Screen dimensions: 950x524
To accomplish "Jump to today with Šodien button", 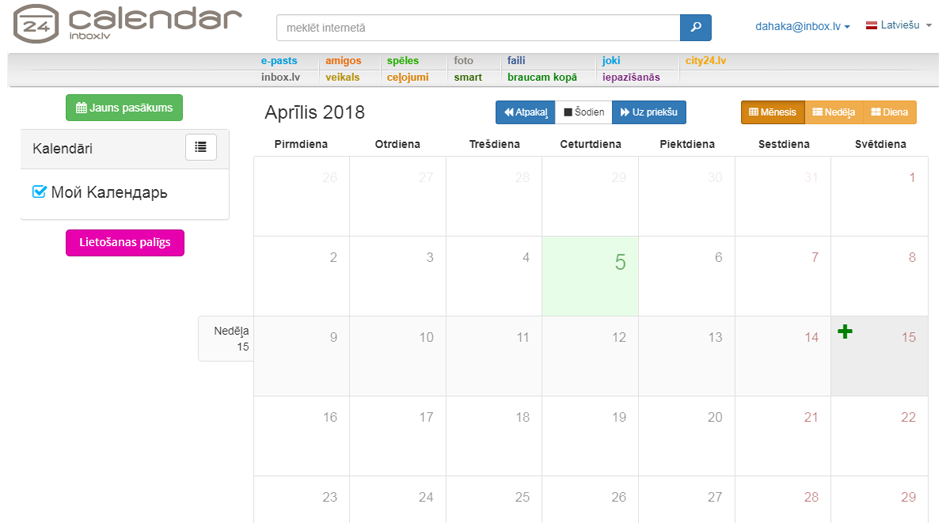I will [x=583, y=112].
